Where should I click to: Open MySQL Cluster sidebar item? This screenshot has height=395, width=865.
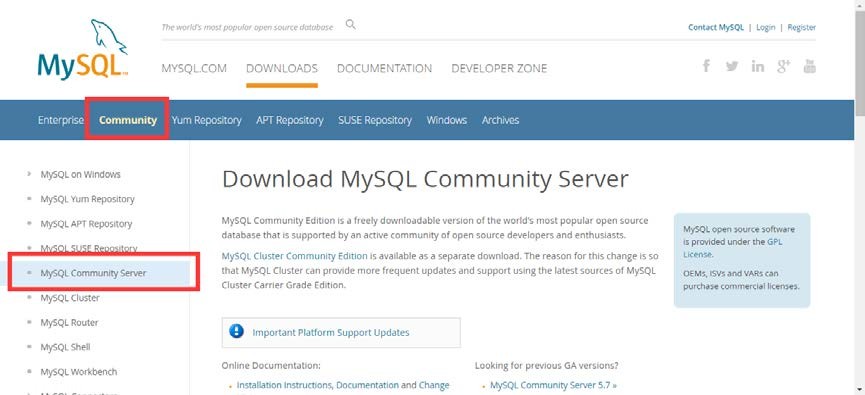click(x=70, y=298)
